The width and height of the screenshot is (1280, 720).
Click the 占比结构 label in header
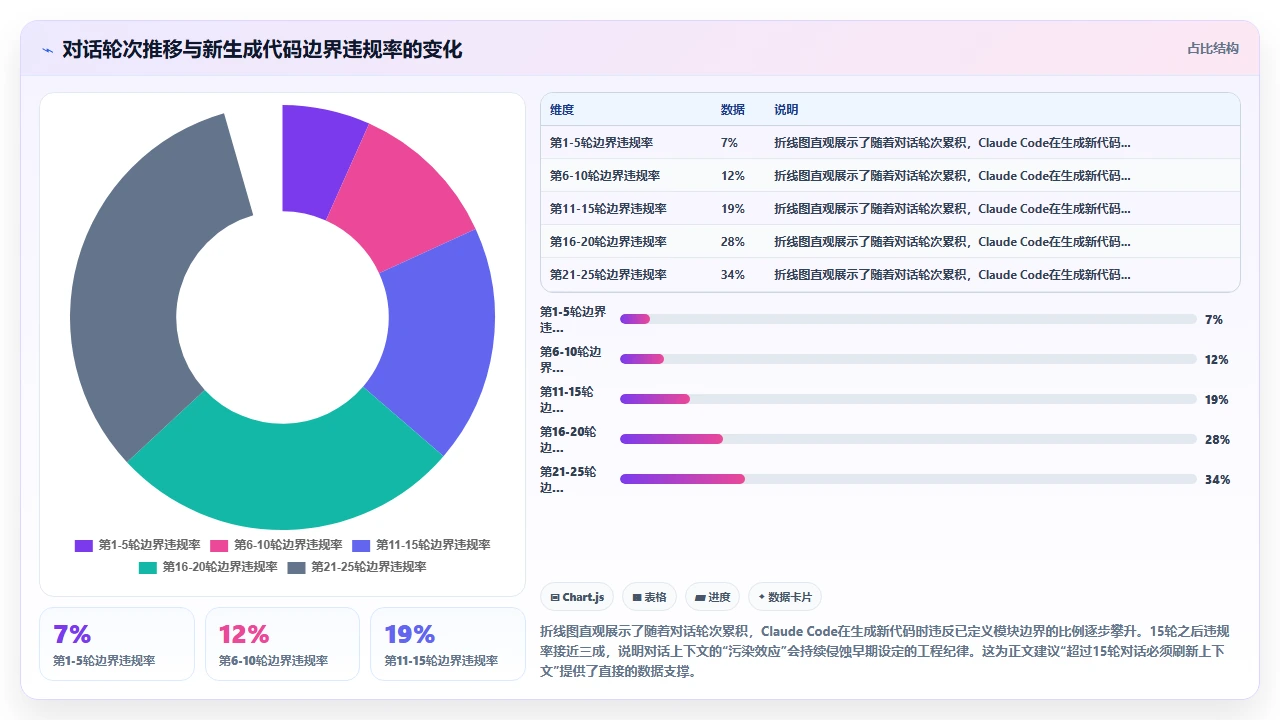point(1213,48)
